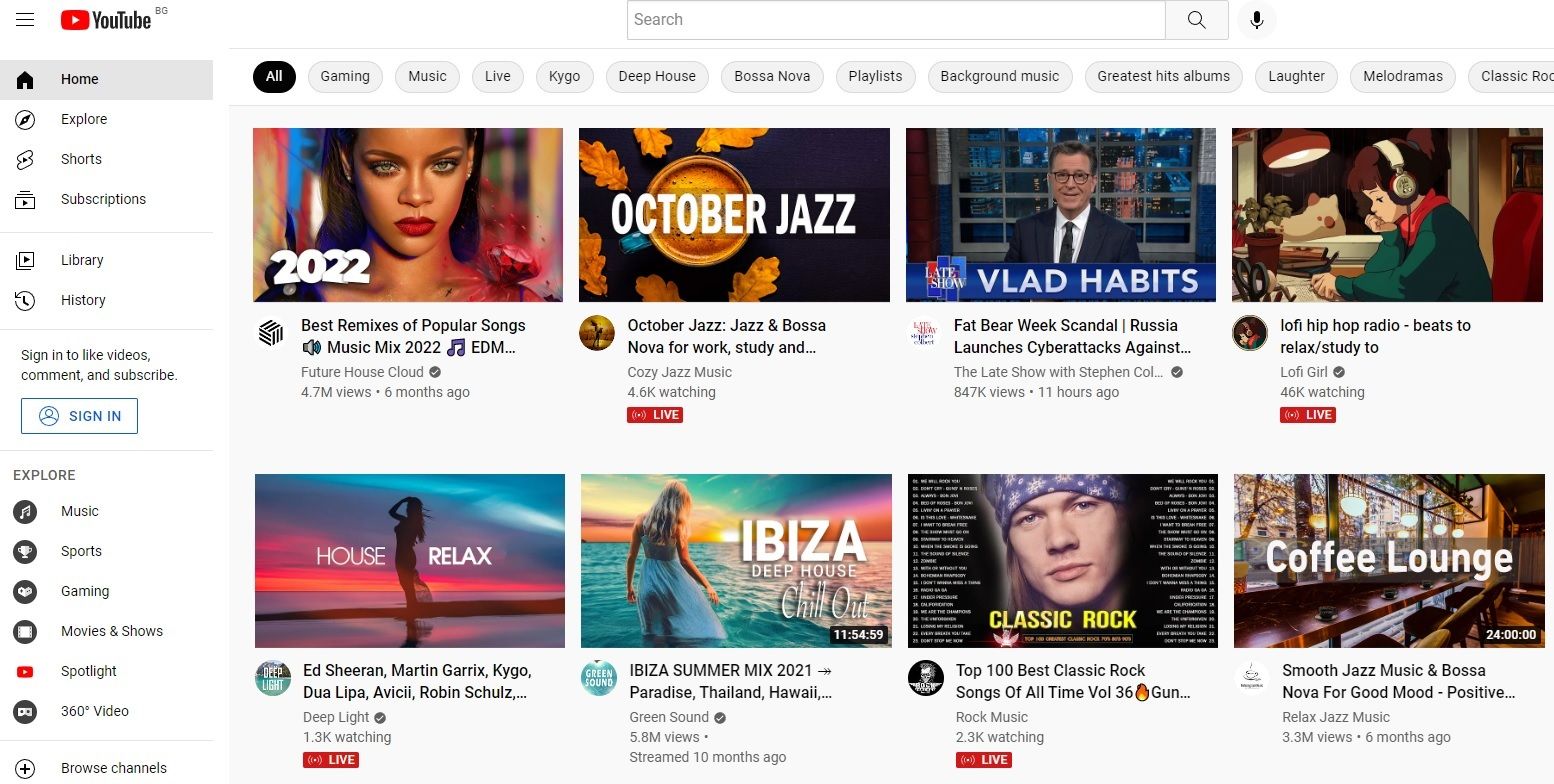1554x784 pixels.
Task: Open 'IBIZA SUMMER MIX 2021' title
Action: coord(731,682)
